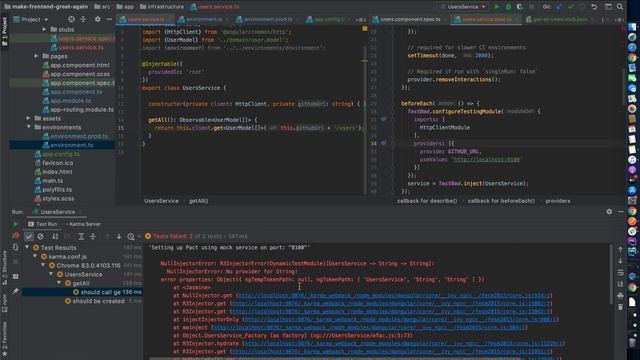Follow the R3Injector.hydrate stack trace link
640x360 pixels.
click(x=403, y=344)
